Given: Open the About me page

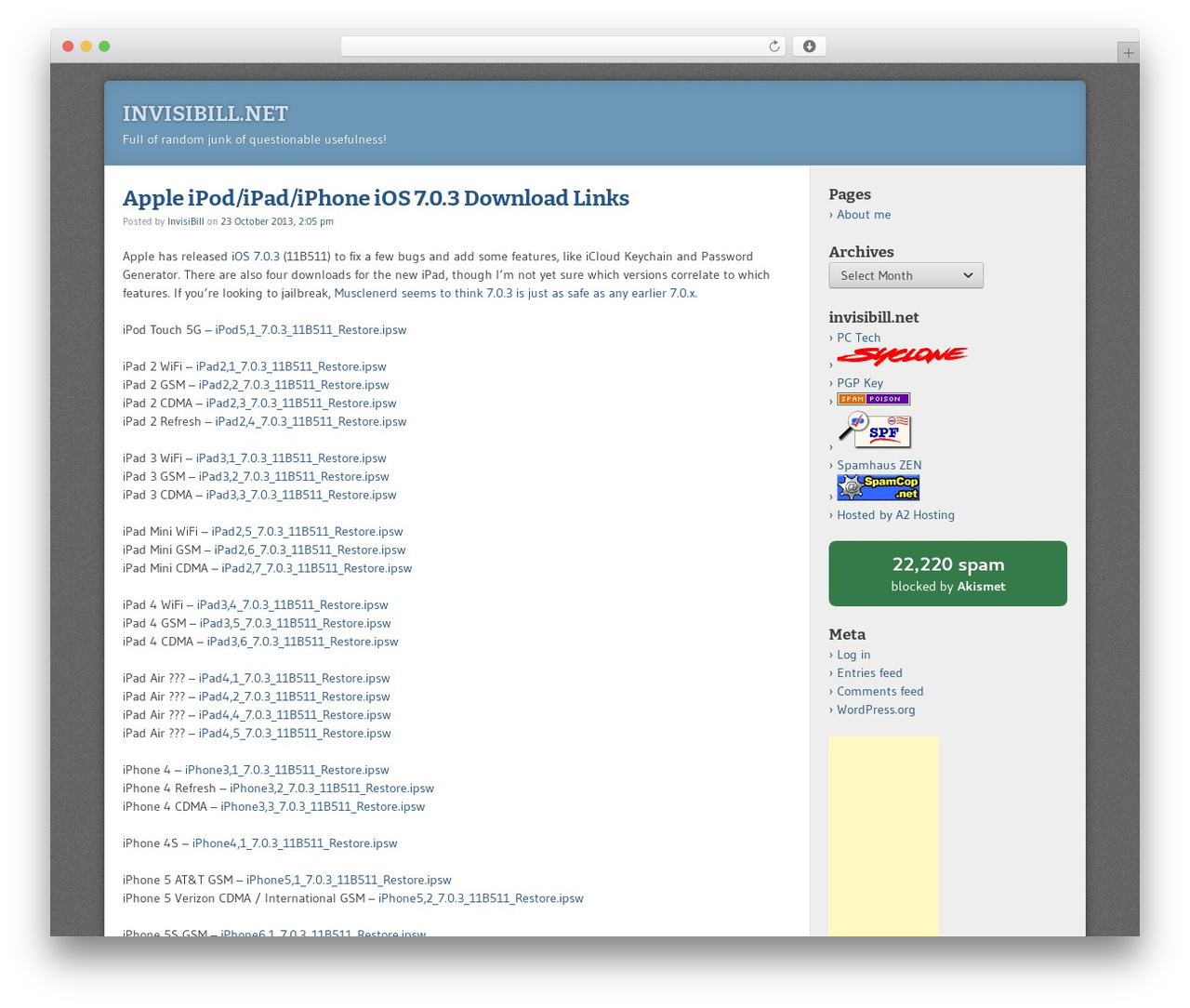Looking at the screenshot, I should [864, 215].
